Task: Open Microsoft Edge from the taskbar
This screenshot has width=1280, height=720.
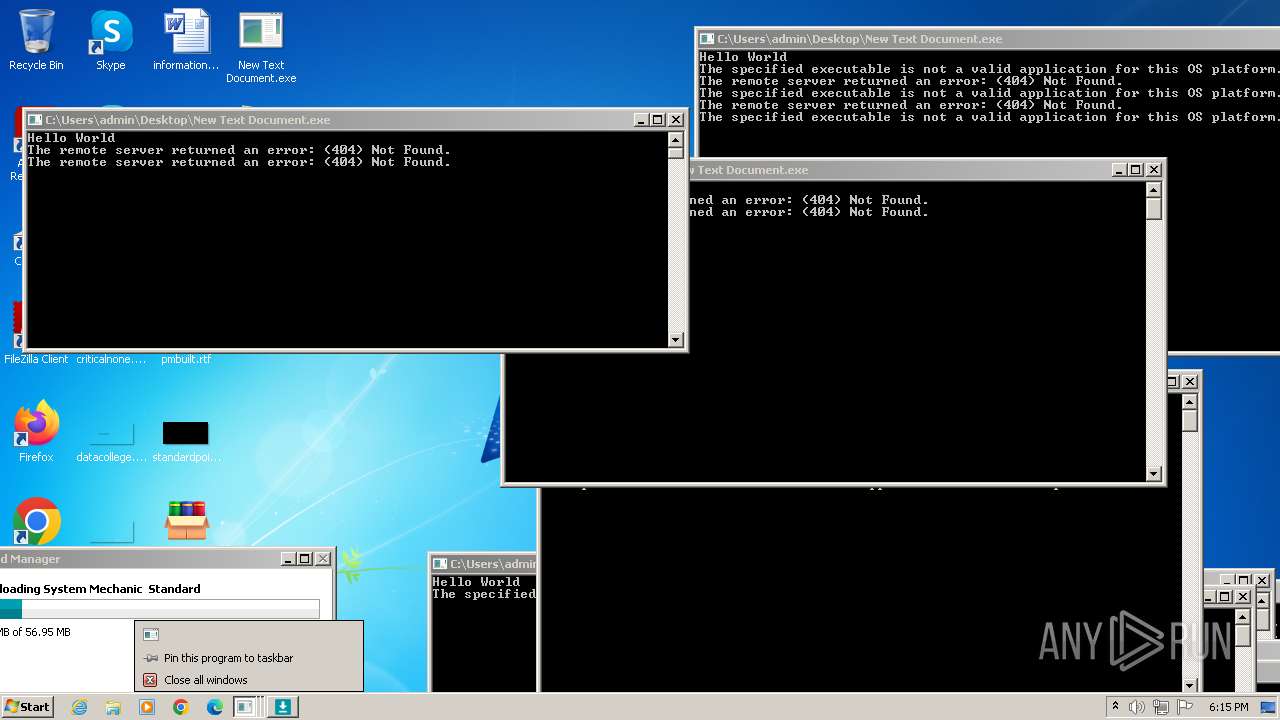Action: pyautogui.click(x=215, y=707)
